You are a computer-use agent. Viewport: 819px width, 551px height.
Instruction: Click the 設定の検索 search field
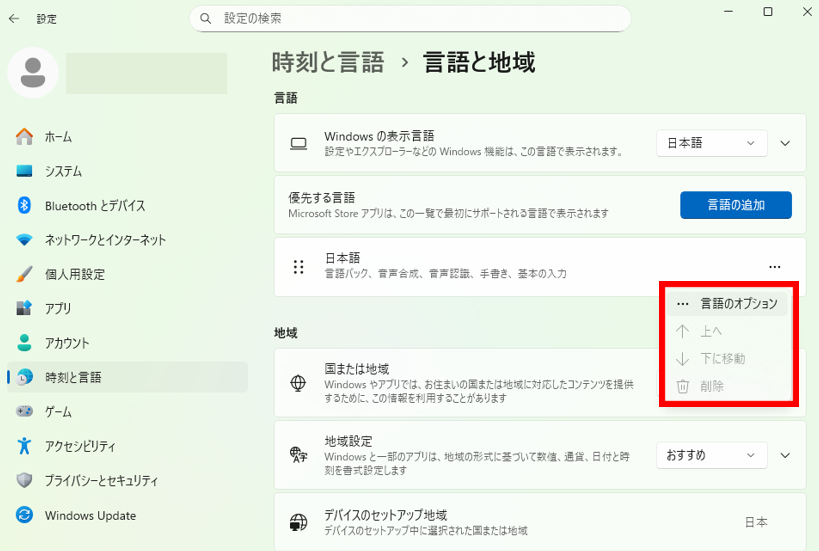pos(410,18)
